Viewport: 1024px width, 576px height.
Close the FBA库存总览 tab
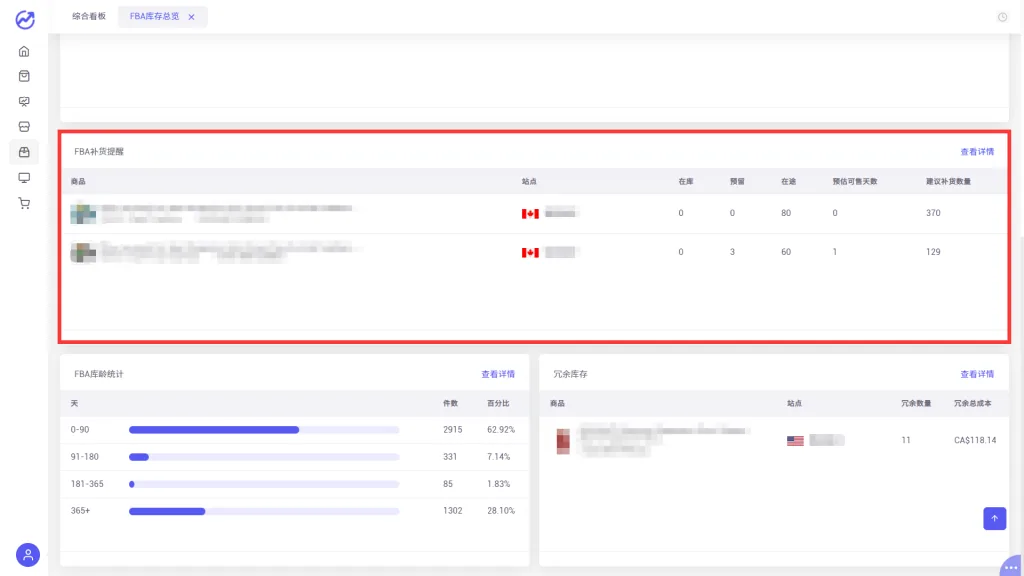(191, 17)
